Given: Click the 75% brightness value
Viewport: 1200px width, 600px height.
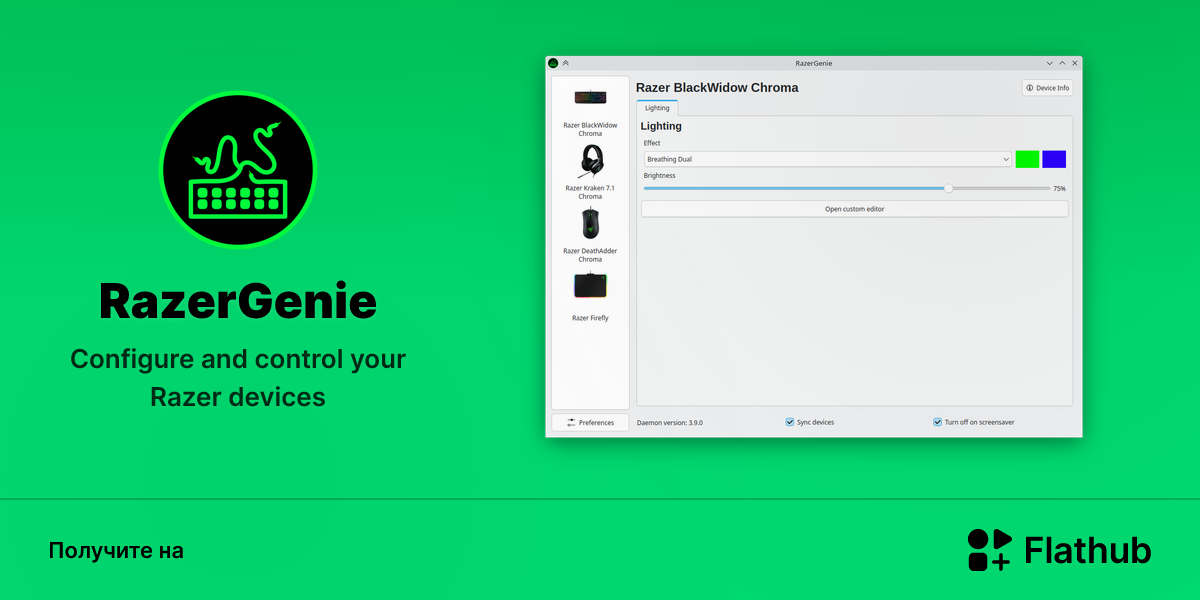Looking at the screenshot, I should [x=1059, y=188].
